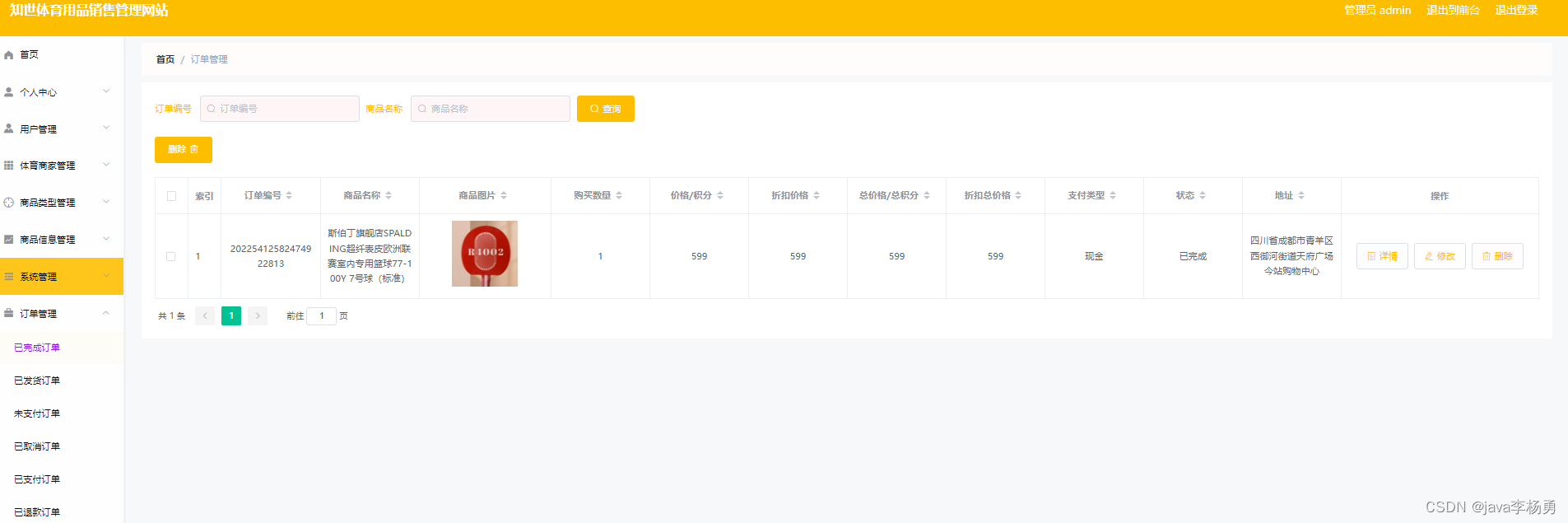The image size is (1568, 523).
Task: Open the basketball product thumbnail image
Action: (485, 254)
